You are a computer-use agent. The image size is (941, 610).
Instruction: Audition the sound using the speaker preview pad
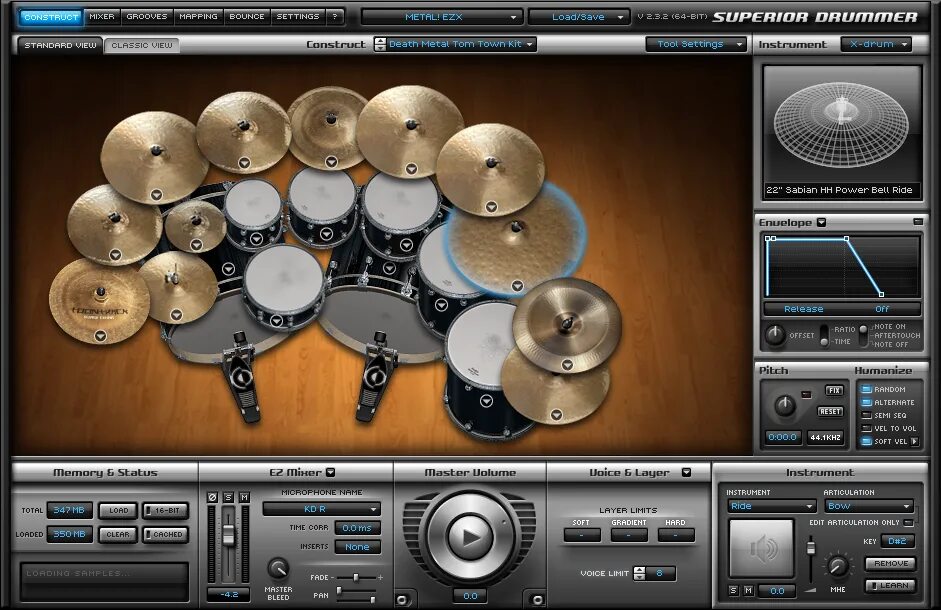(761, 549)
